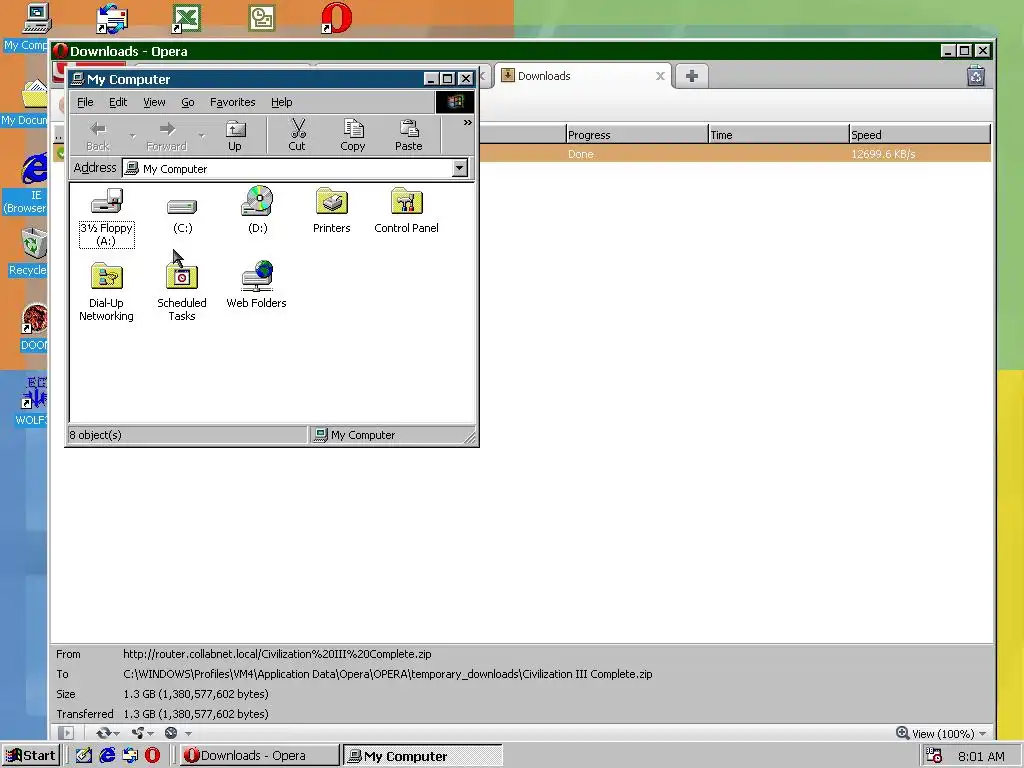Select the DOOM desktop shortcut
1024x768 pixels.
click(x=33, y=327)
